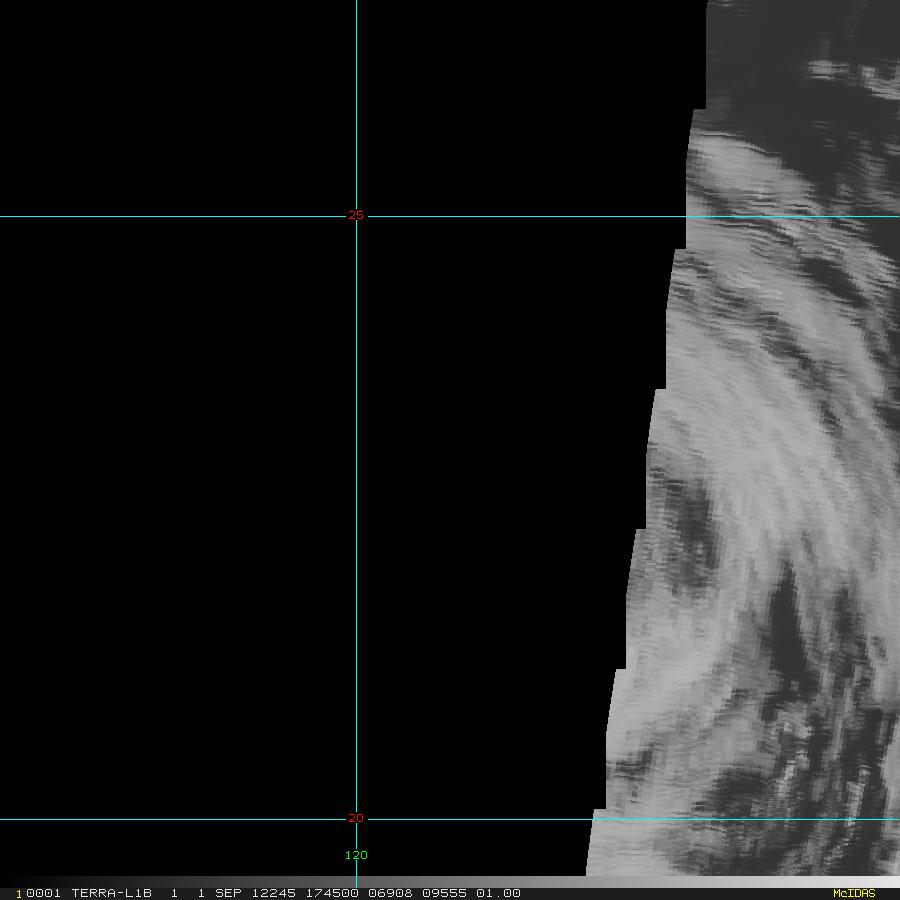900x900 pixels.
Task: Click where the 25 latitude and 120 longitude lines cross
Action: 356,216
